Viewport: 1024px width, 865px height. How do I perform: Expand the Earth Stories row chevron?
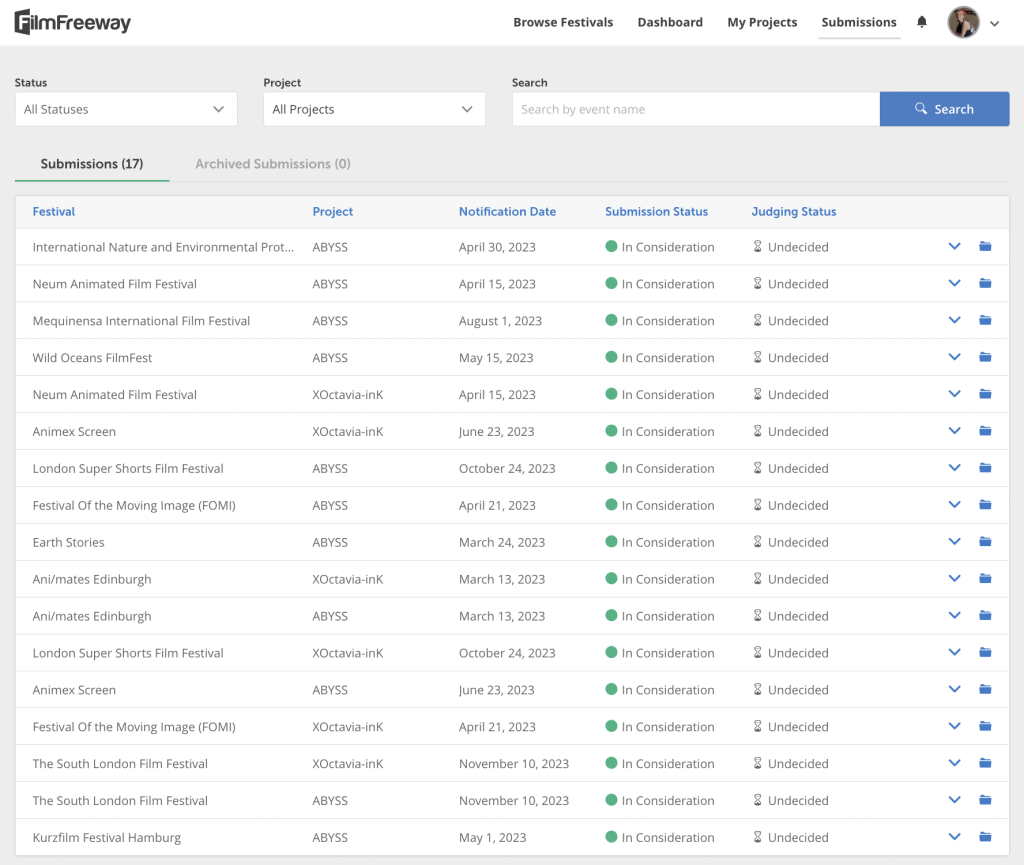[x=954, y=542]
